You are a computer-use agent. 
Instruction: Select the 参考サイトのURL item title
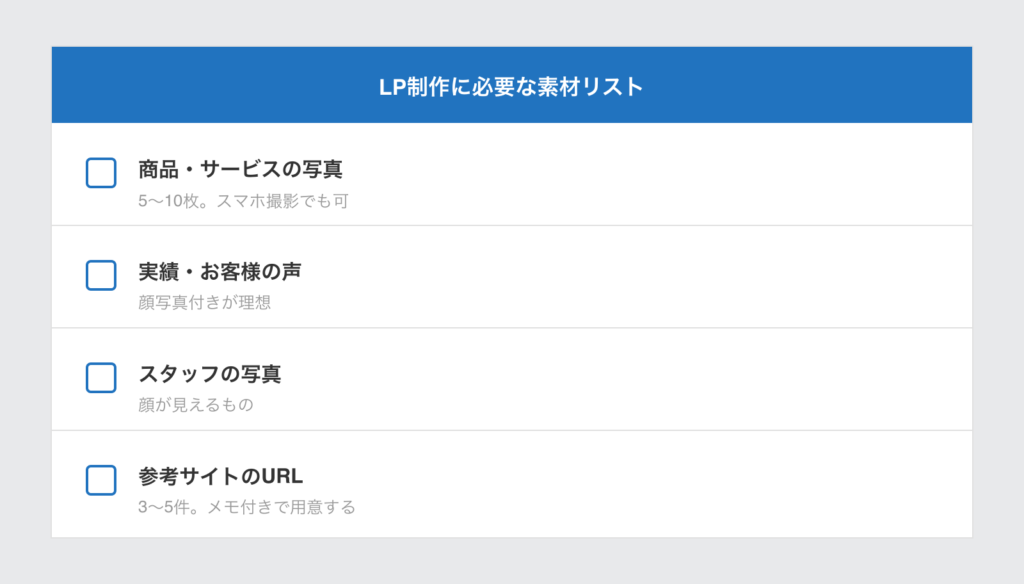pyautogui.click(x=220, y=476)
